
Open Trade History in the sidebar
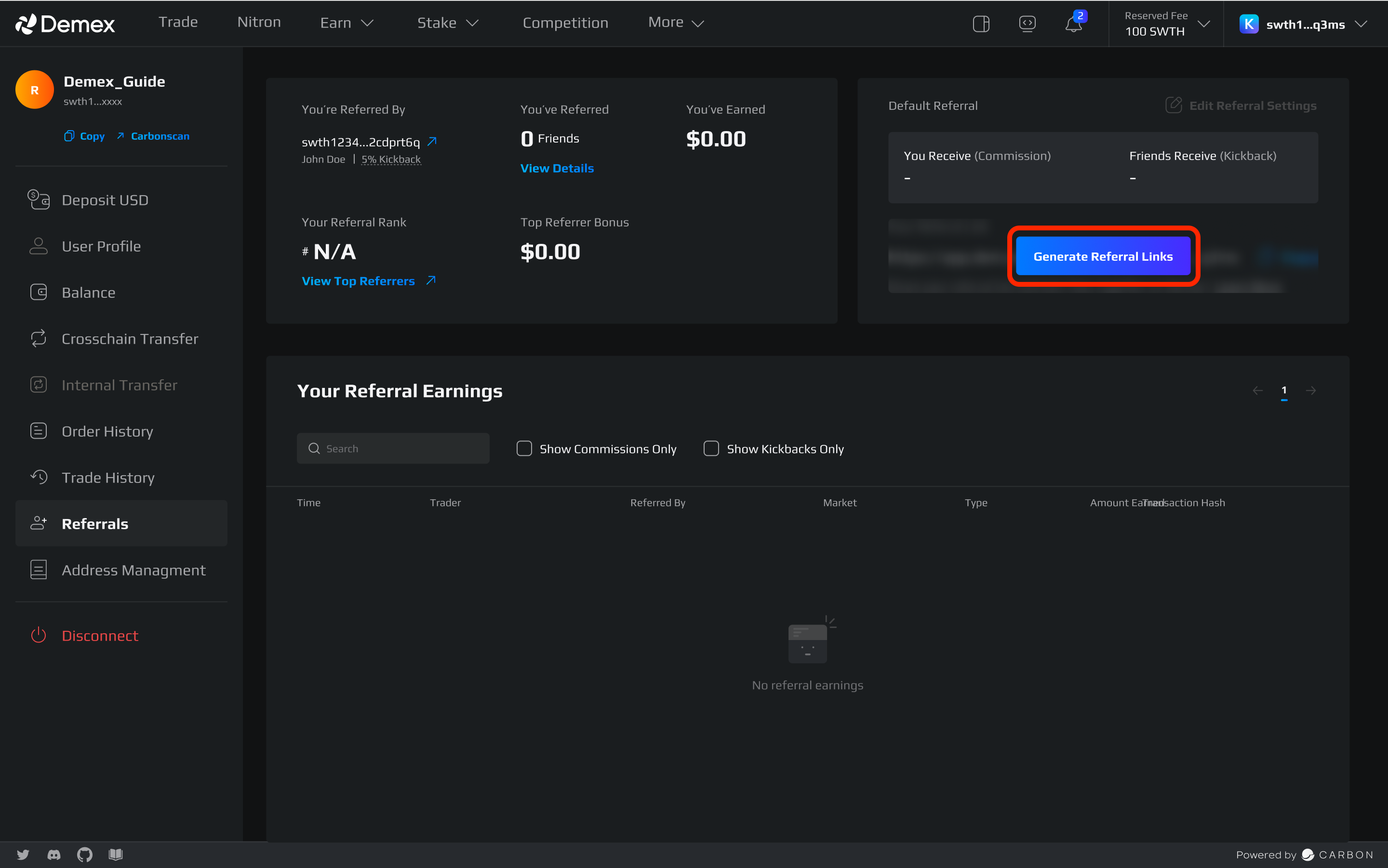click(108, 478)
